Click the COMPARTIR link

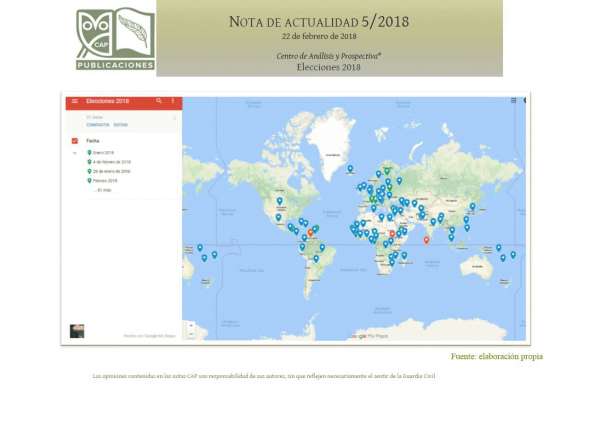pos(97,125)
